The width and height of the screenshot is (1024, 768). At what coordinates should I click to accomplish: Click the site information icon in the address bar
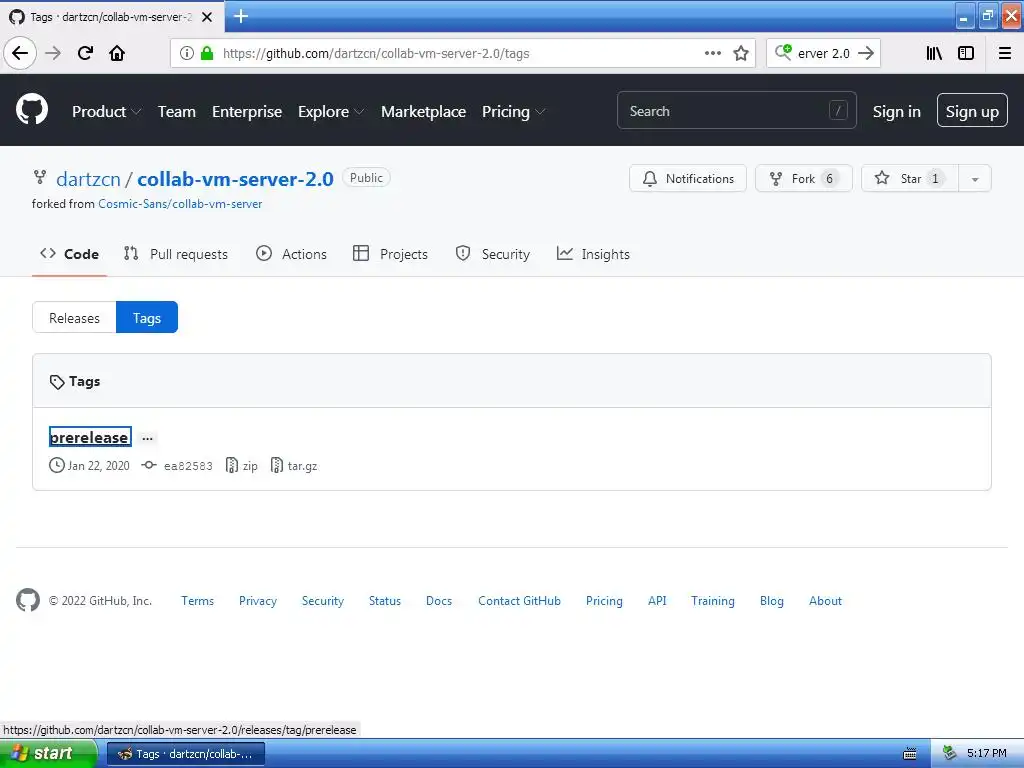pos(187,53)
